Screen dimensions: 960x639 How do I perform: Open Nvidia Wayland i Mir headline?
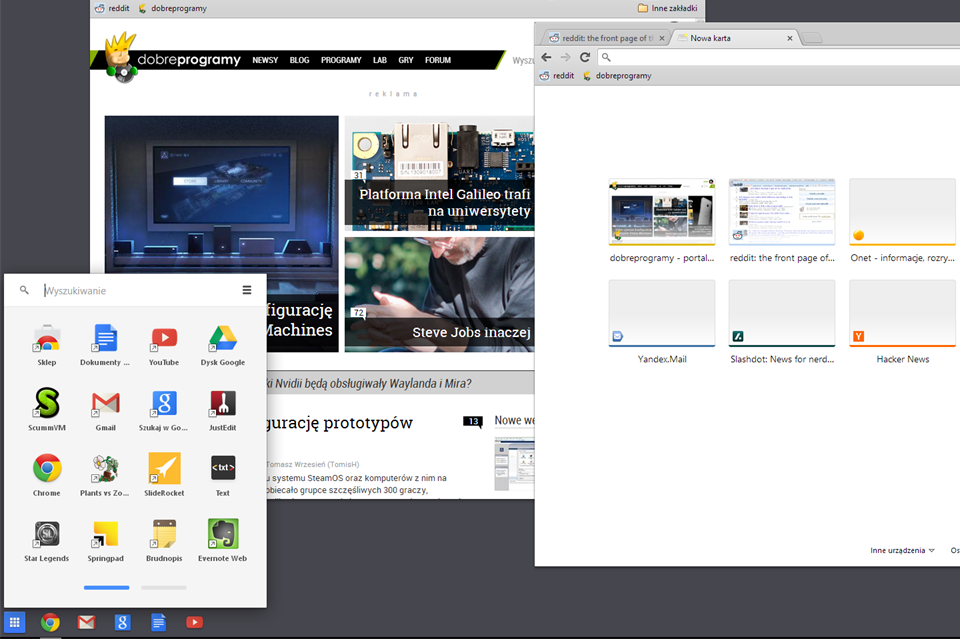point(369,384)
